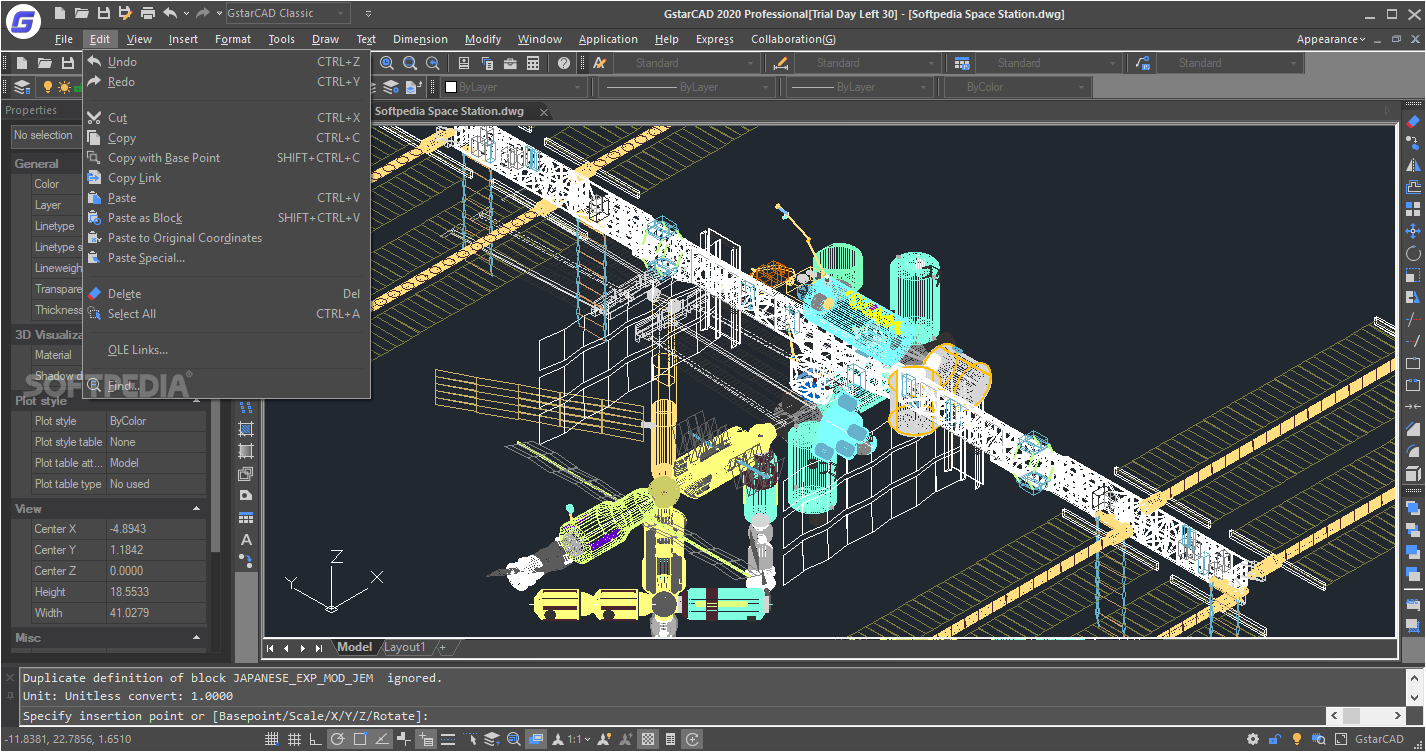Open the Layer Properties Manager icon
Viewport: 1426px width, 752px height.
[21, 87]
